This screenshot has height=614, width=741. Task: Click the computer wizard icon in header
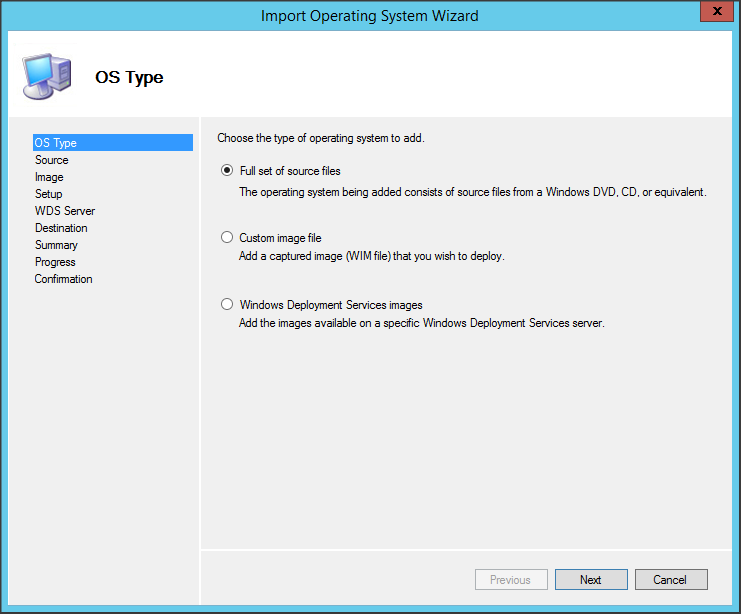tap(46, 76)
